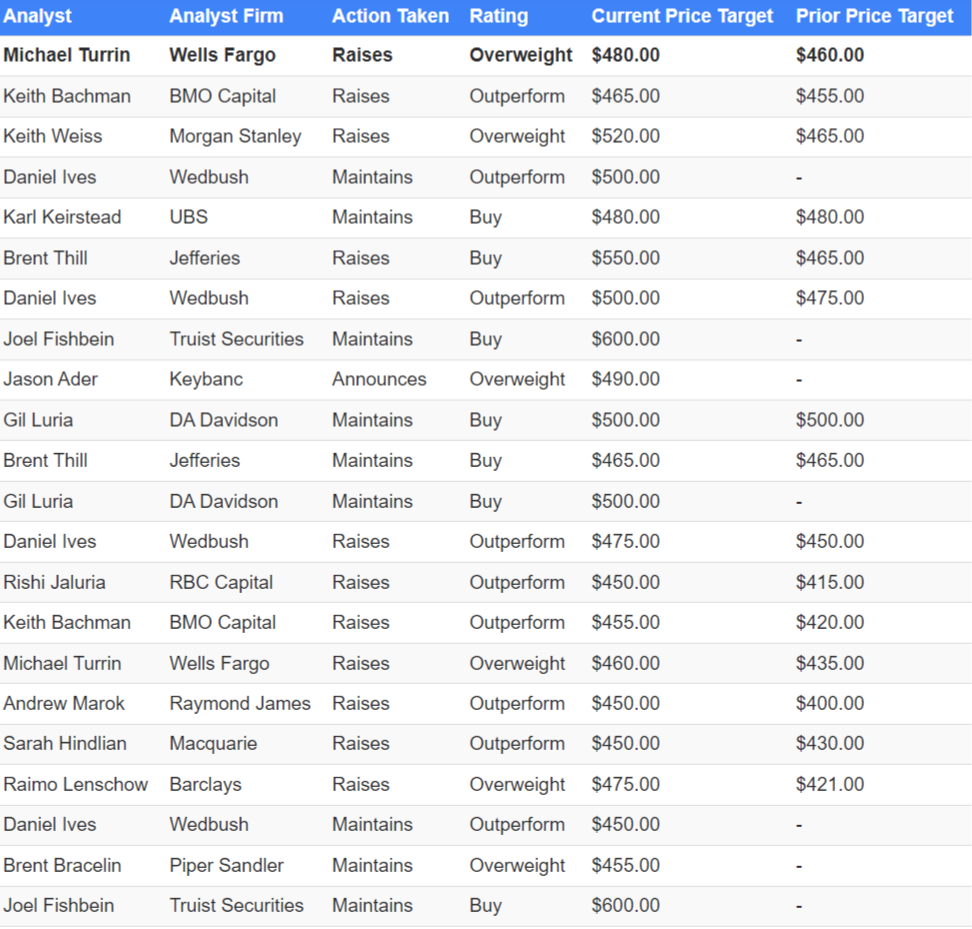Select the Sarah Hindlian analyst cell
The height and width of the screenshot is (929, 972).
pos(64,744)
